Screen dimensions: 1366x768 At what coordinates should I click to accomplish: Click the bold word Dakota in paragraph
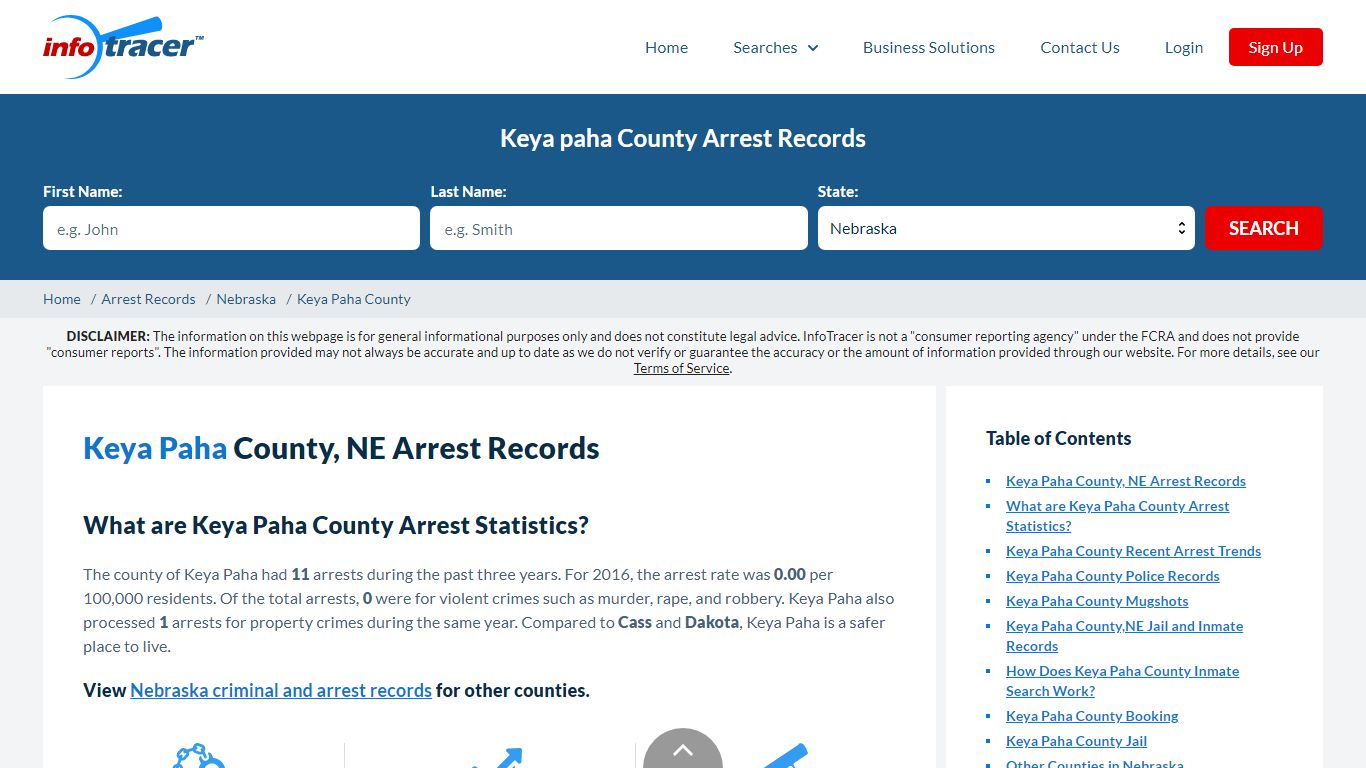click(712, 622)
